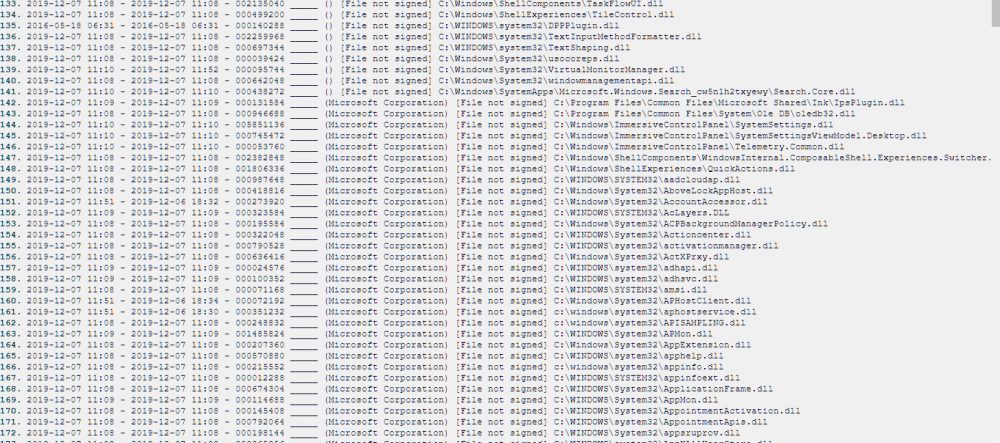Click the TextInputMethodFormatter.dll path
This screenshot has width=1000, height=443.
(x=570, y=36)
